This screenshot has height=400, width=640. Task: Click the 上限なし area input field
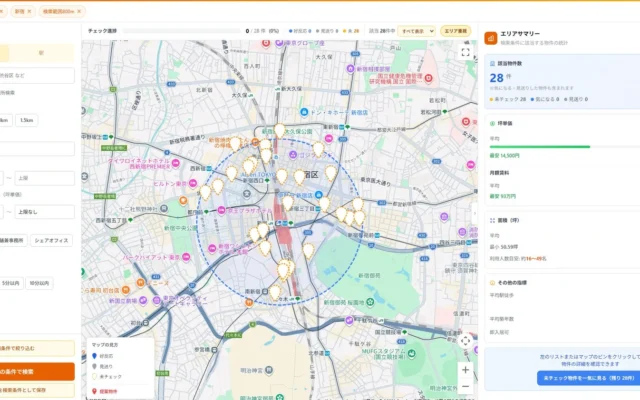click(45, 212)
